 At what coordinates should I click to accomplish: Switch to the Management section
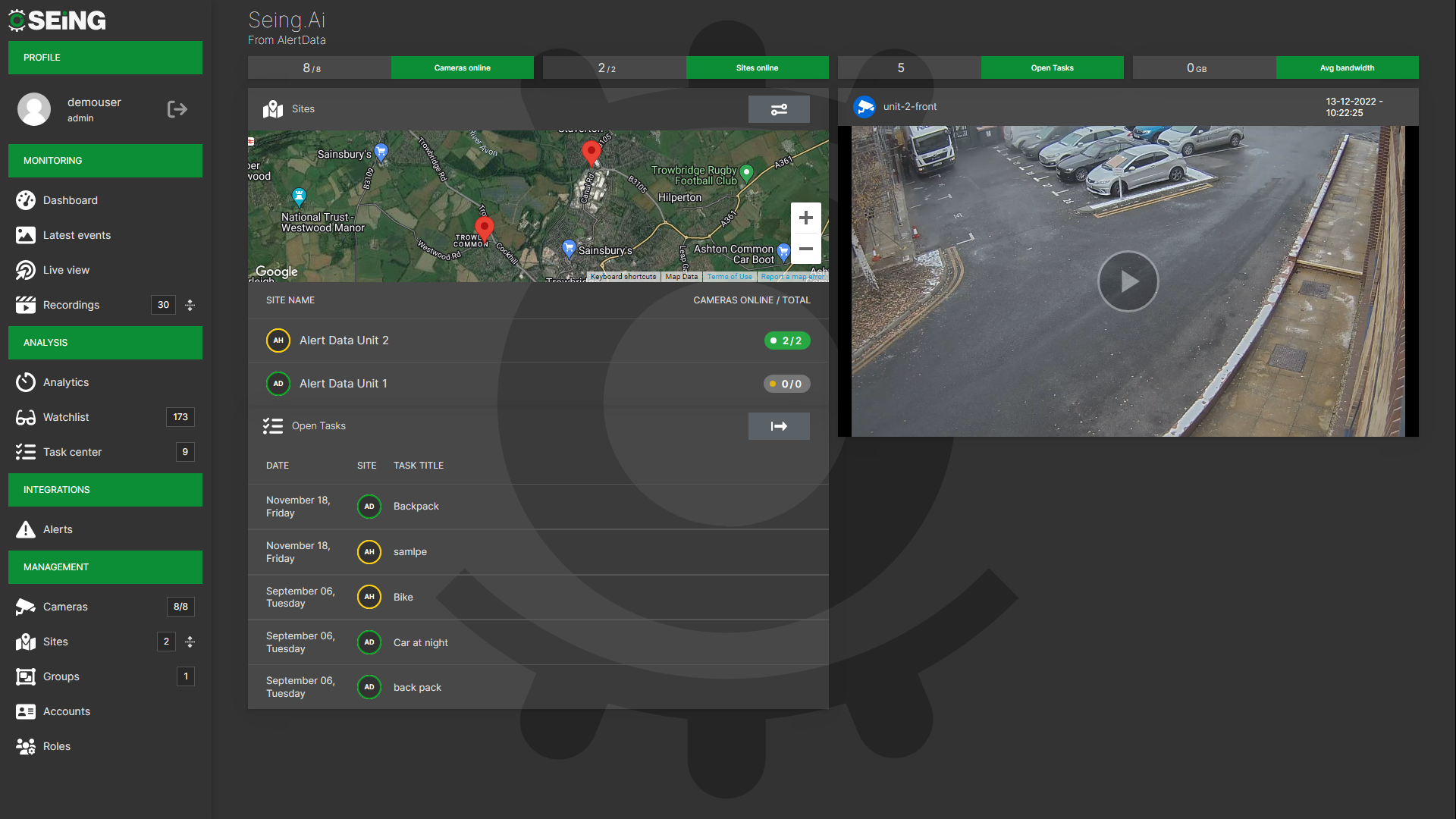click(105, 566)
